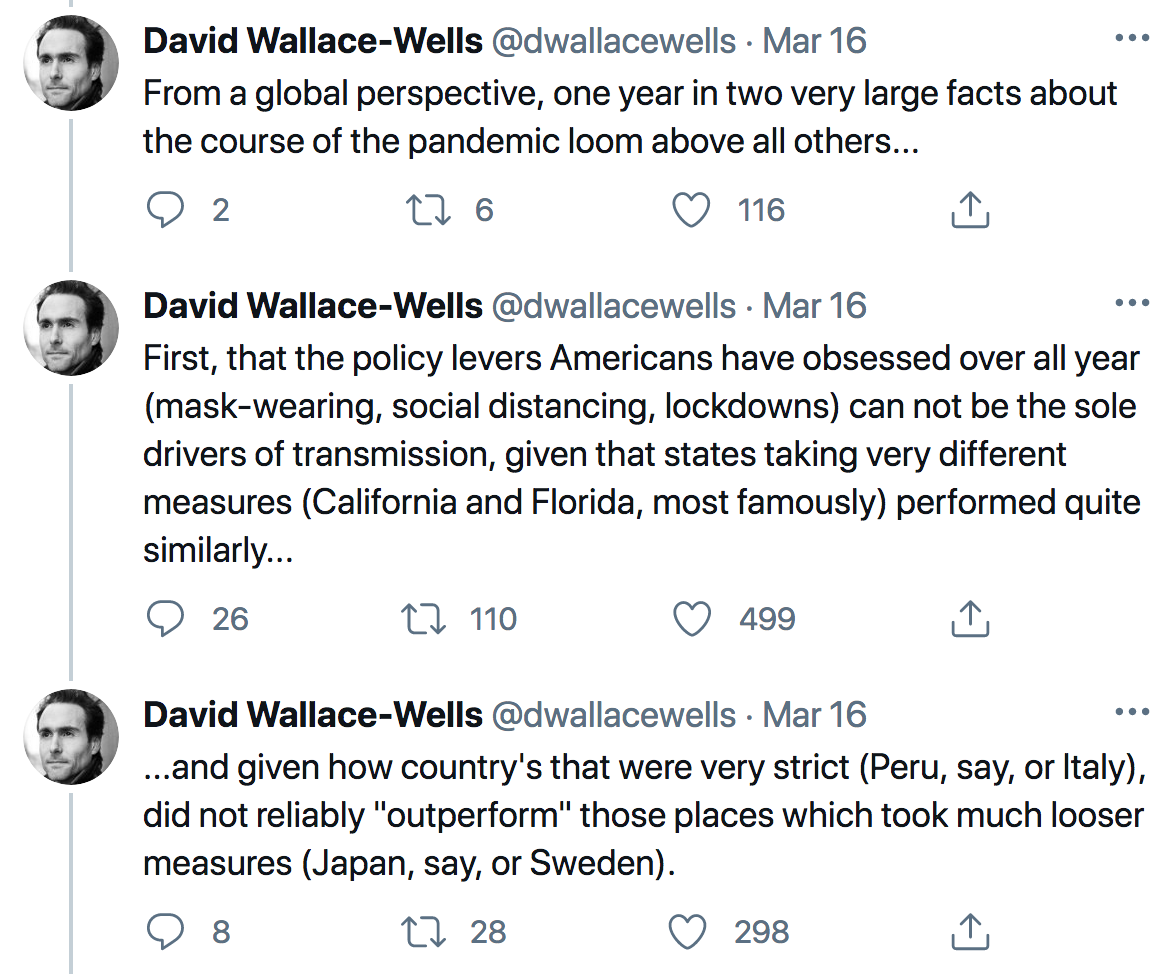Image resolution: width=1176 pixels, height=974 pixels.
Task: Open more options menu on first tweet
Action: 1132,40
